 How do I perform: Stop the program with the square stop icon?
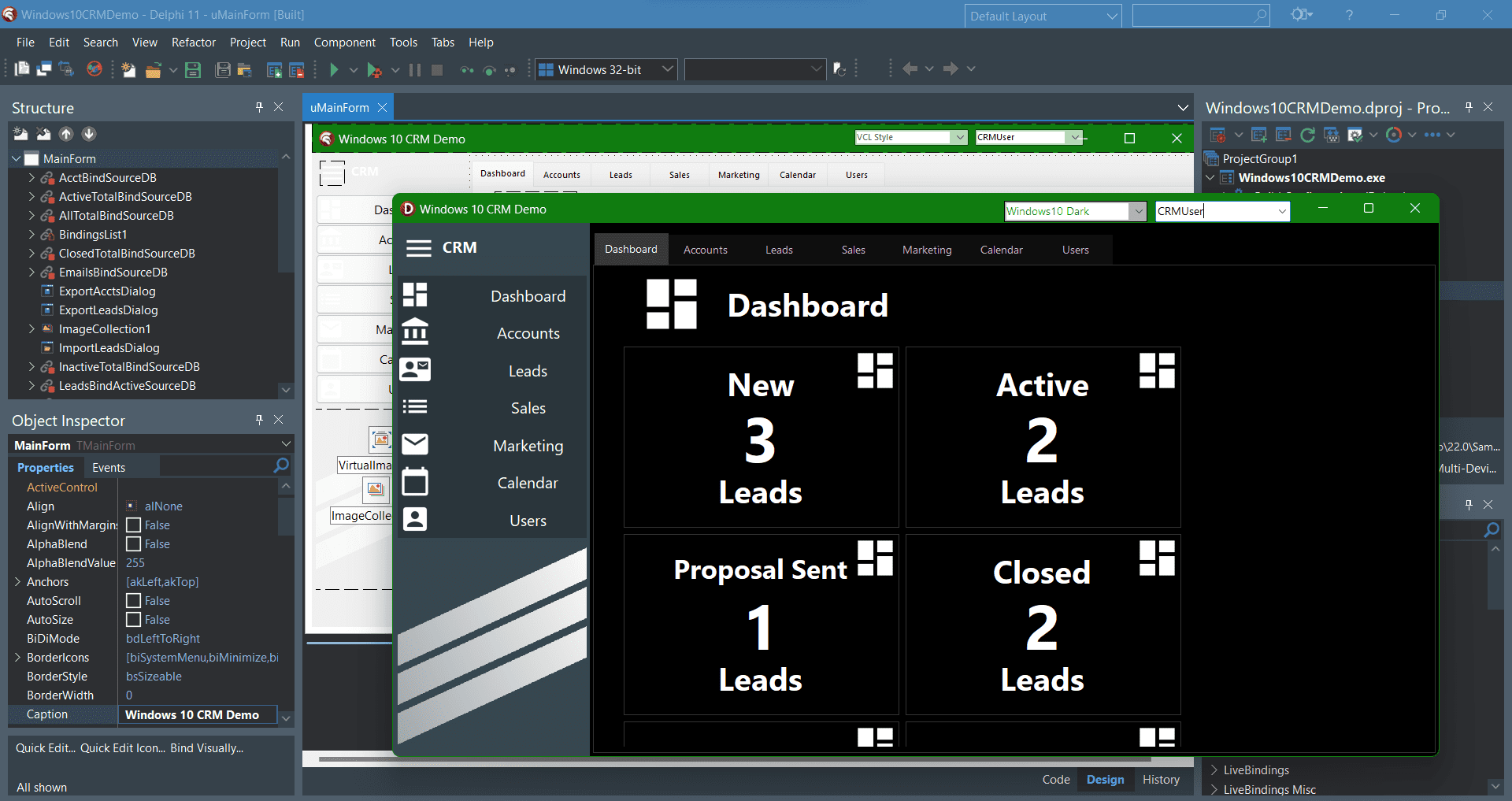pyautogui.click(x=437, y=69)
